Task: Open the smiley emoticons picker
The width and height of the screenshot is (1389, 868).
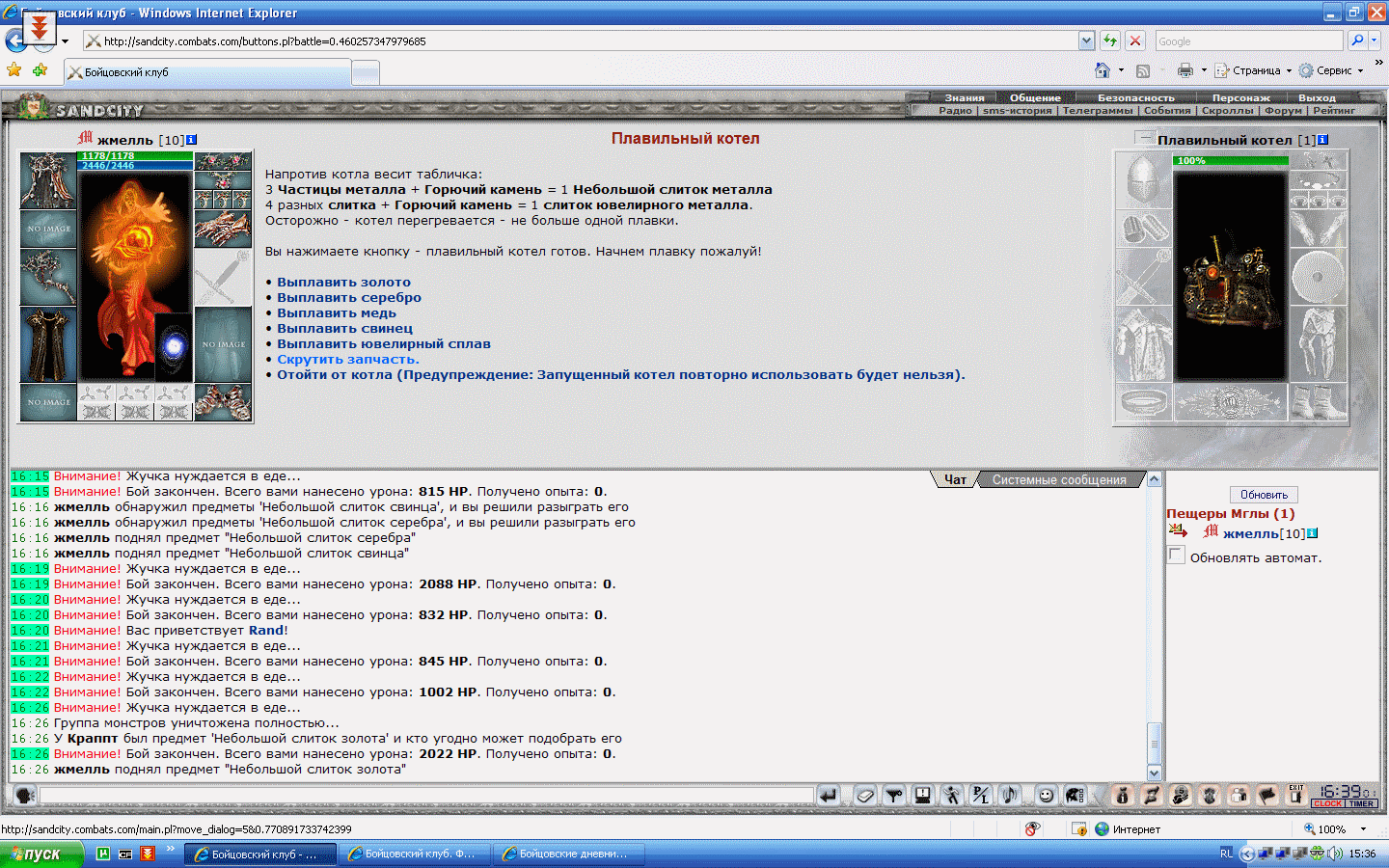Action: 1046,796
